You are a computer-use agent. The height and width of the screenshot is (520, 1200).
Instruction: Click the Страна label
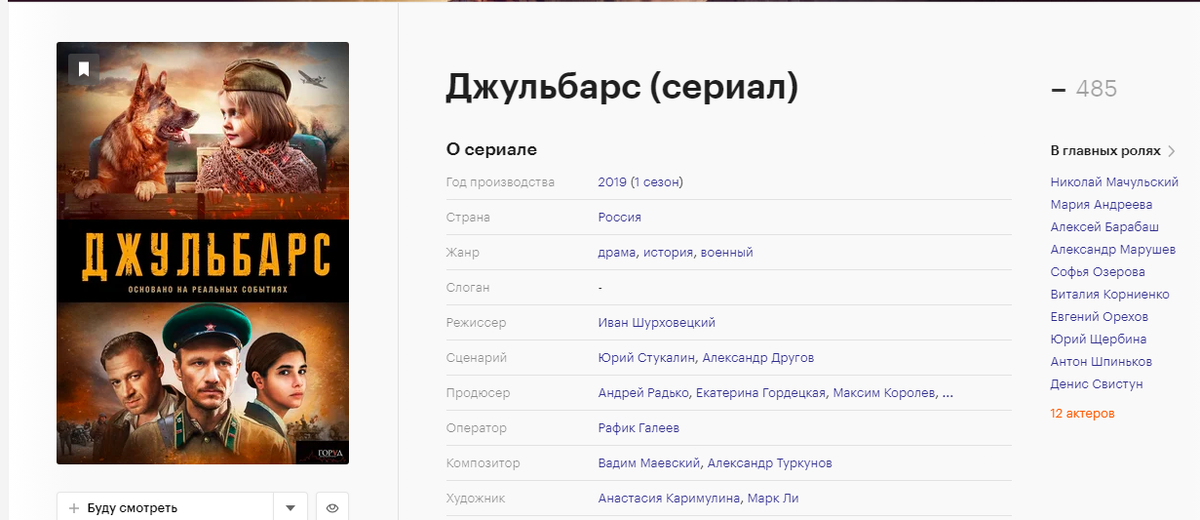[468, 217]
